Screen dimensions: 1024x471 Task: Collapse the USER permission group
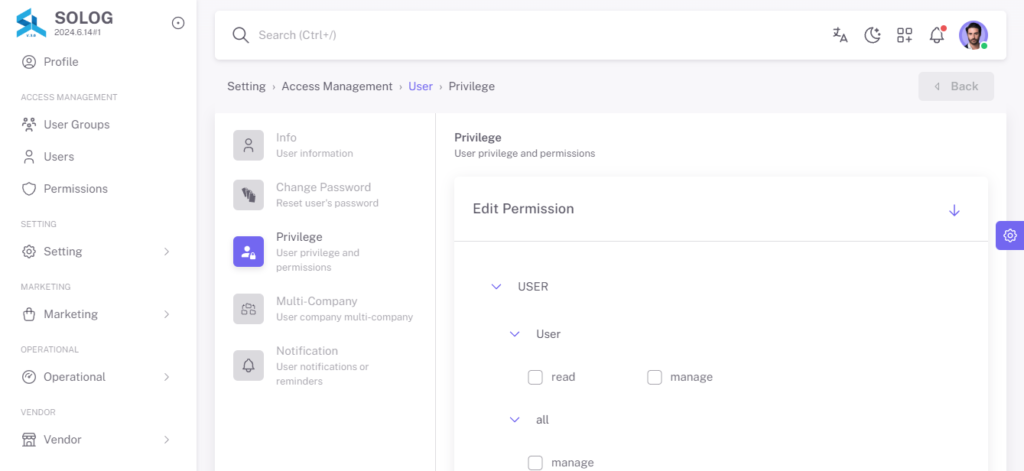click(x=496, y=287)
